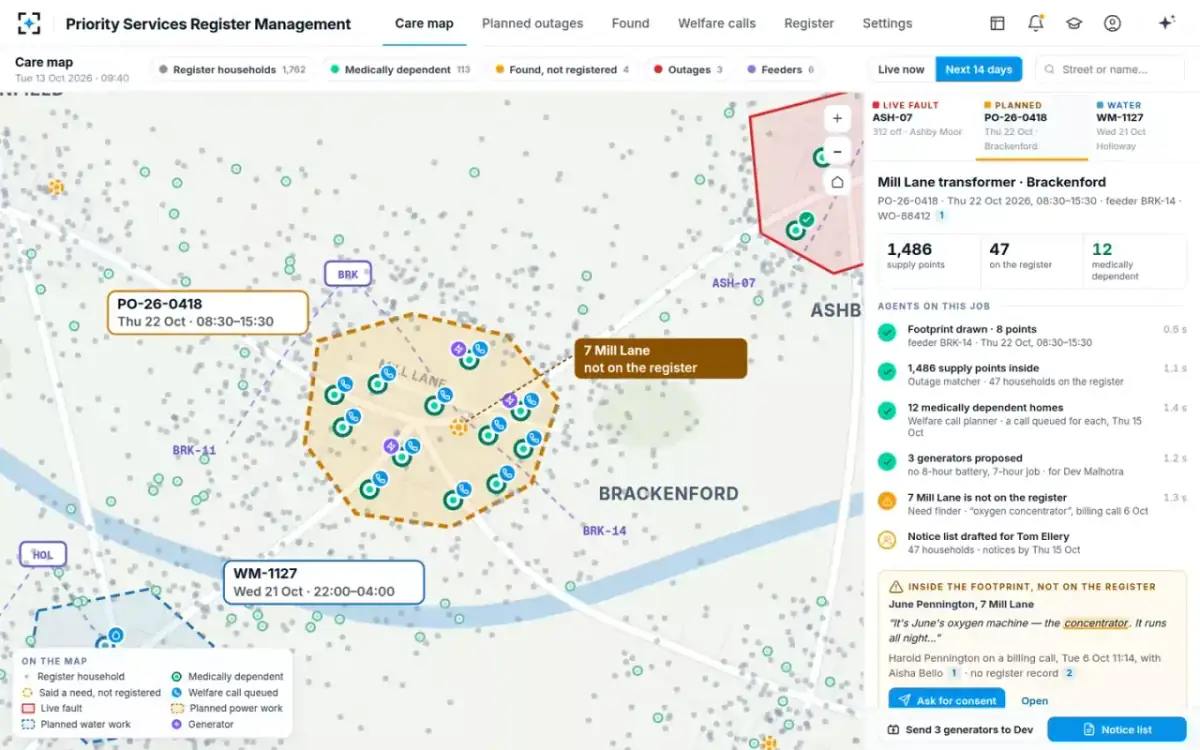Viewport: 1200px width, 750px height.
Task: Click the WM-1127 map label
Action: click(x=323, y=582)
